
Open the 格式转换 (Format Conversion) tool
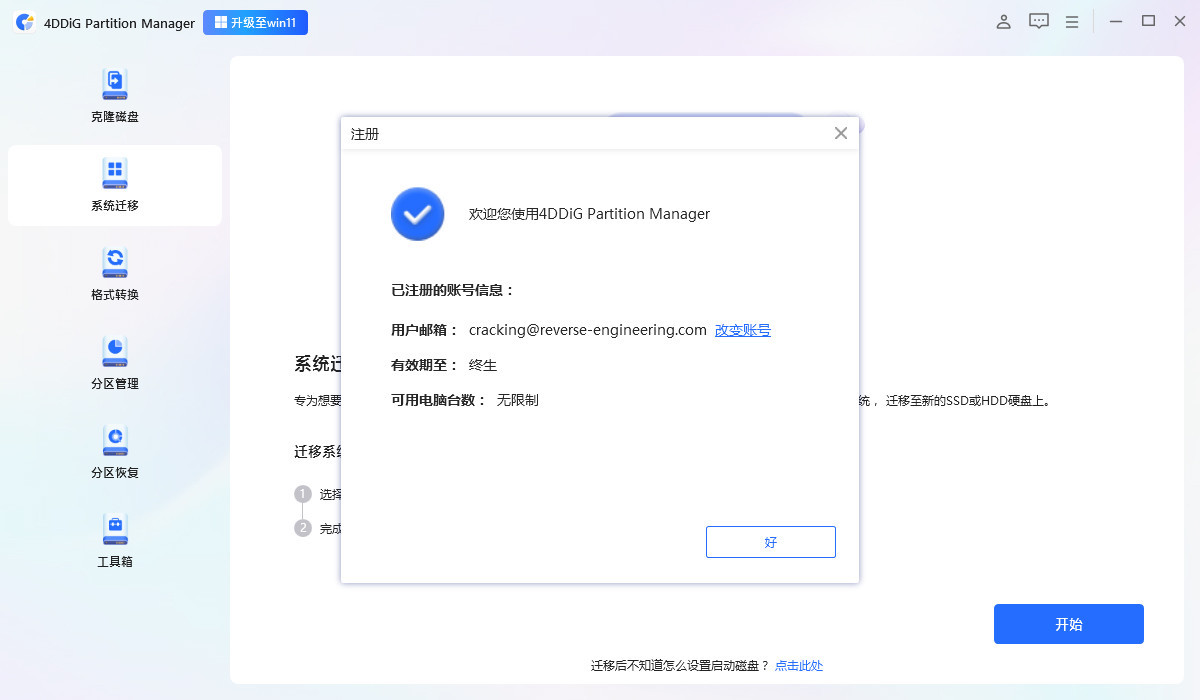click(114, 272)
